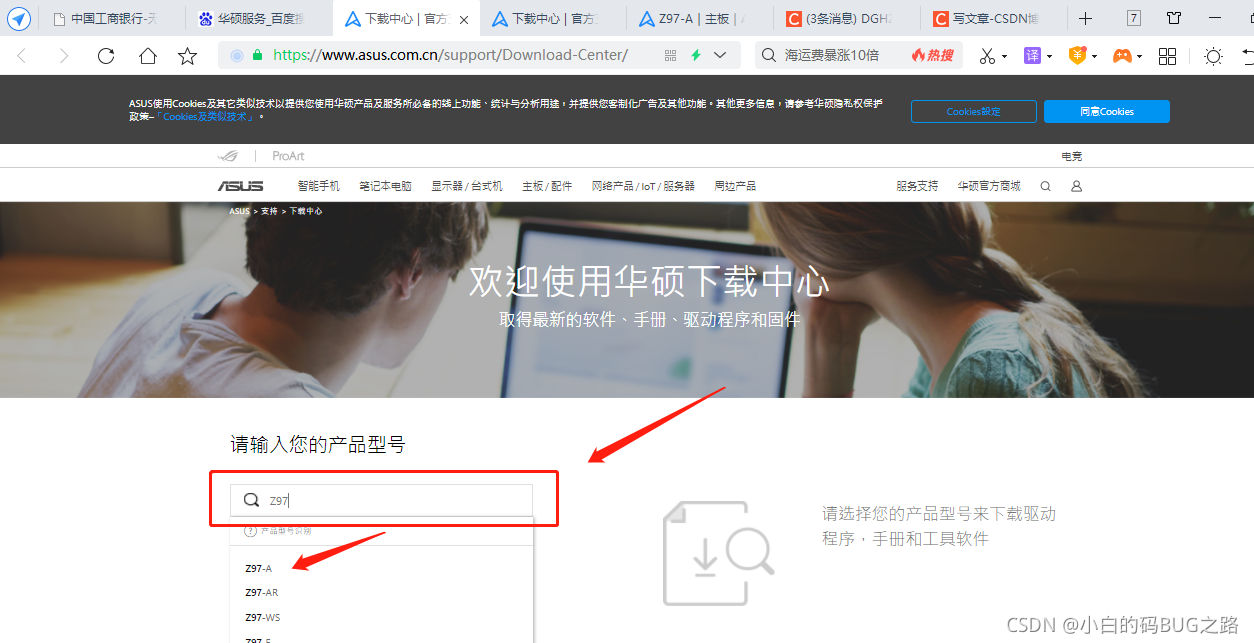Expand the game controller dropdown arrow
1254x643 pixels.
[x=1140, y=57]
